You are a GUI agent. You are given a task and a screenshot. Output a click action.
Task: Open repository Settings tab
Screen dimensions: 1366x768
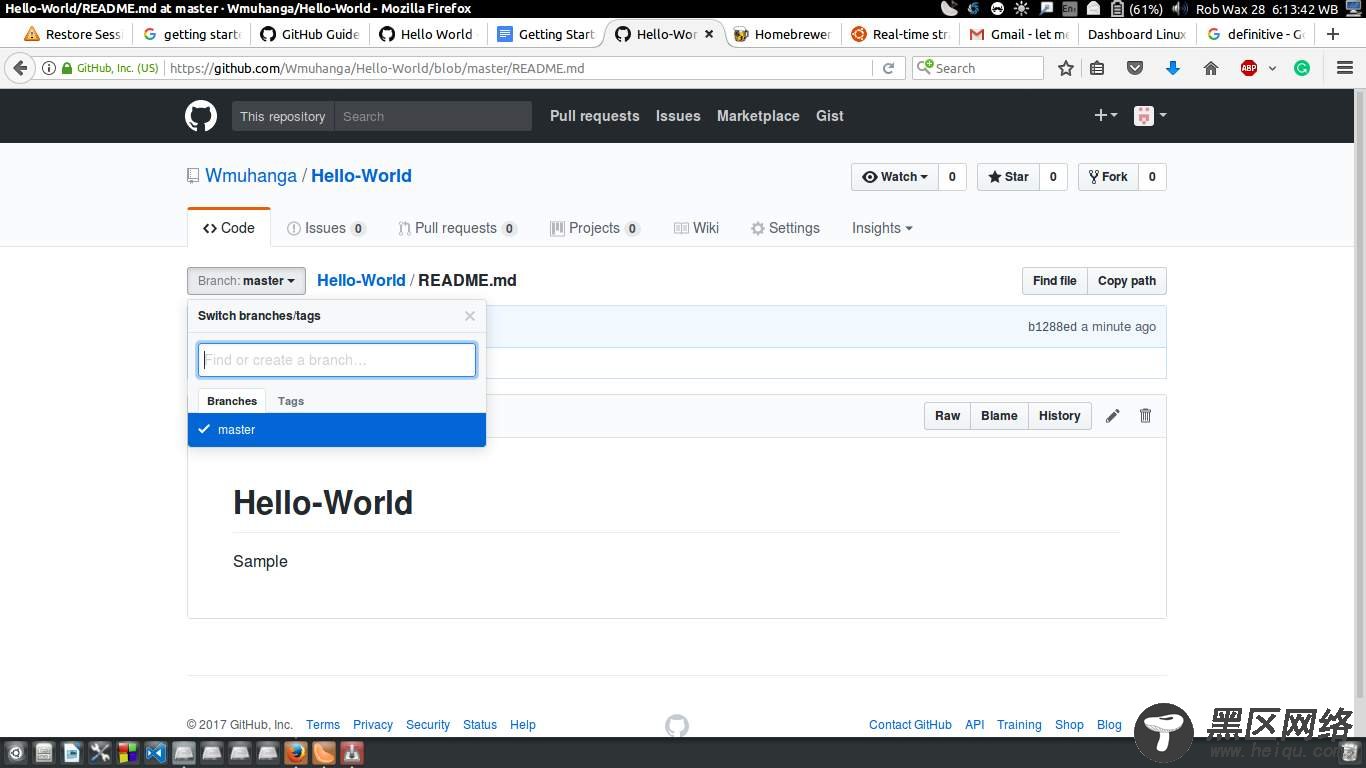tap(786, 228)
